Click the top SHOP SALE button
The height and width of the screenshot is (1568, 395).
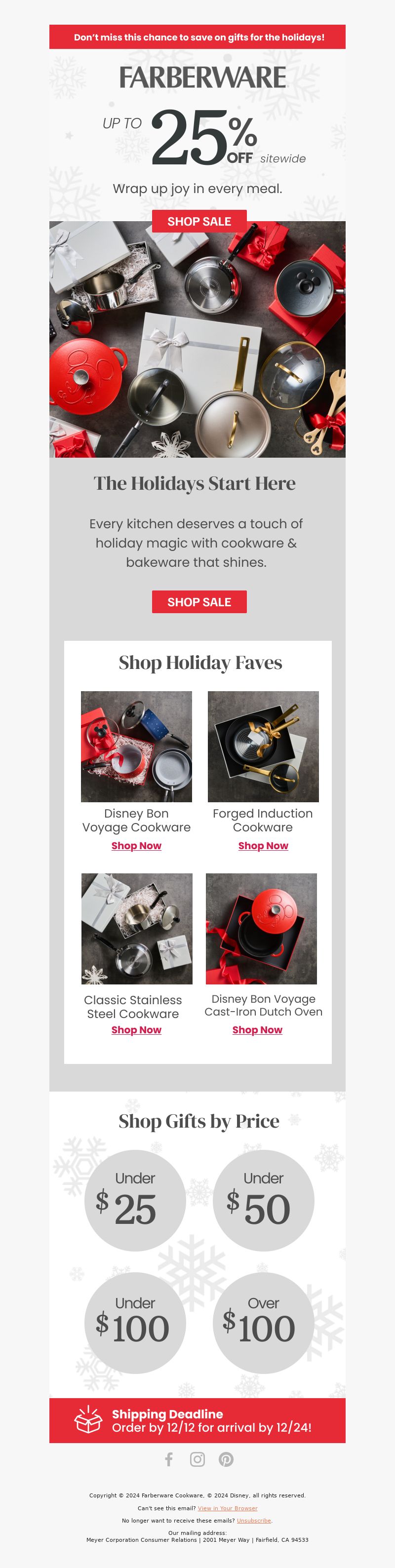[199, 221]
